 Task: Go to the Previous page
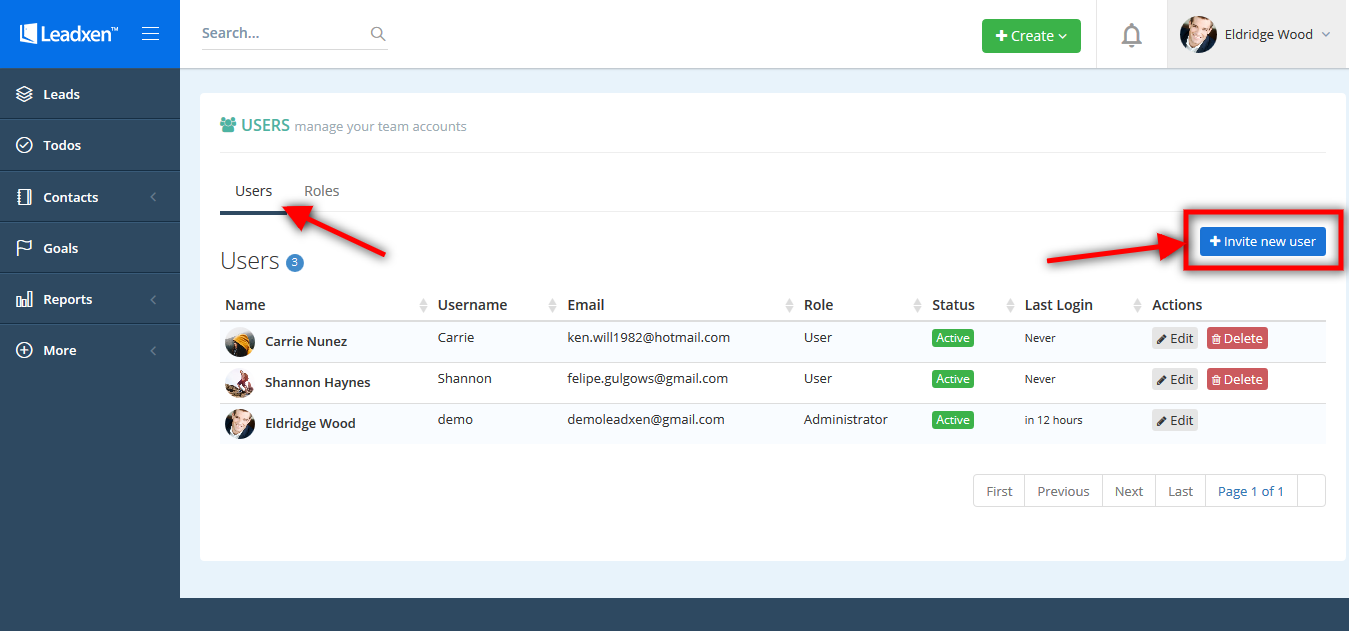1063,491
